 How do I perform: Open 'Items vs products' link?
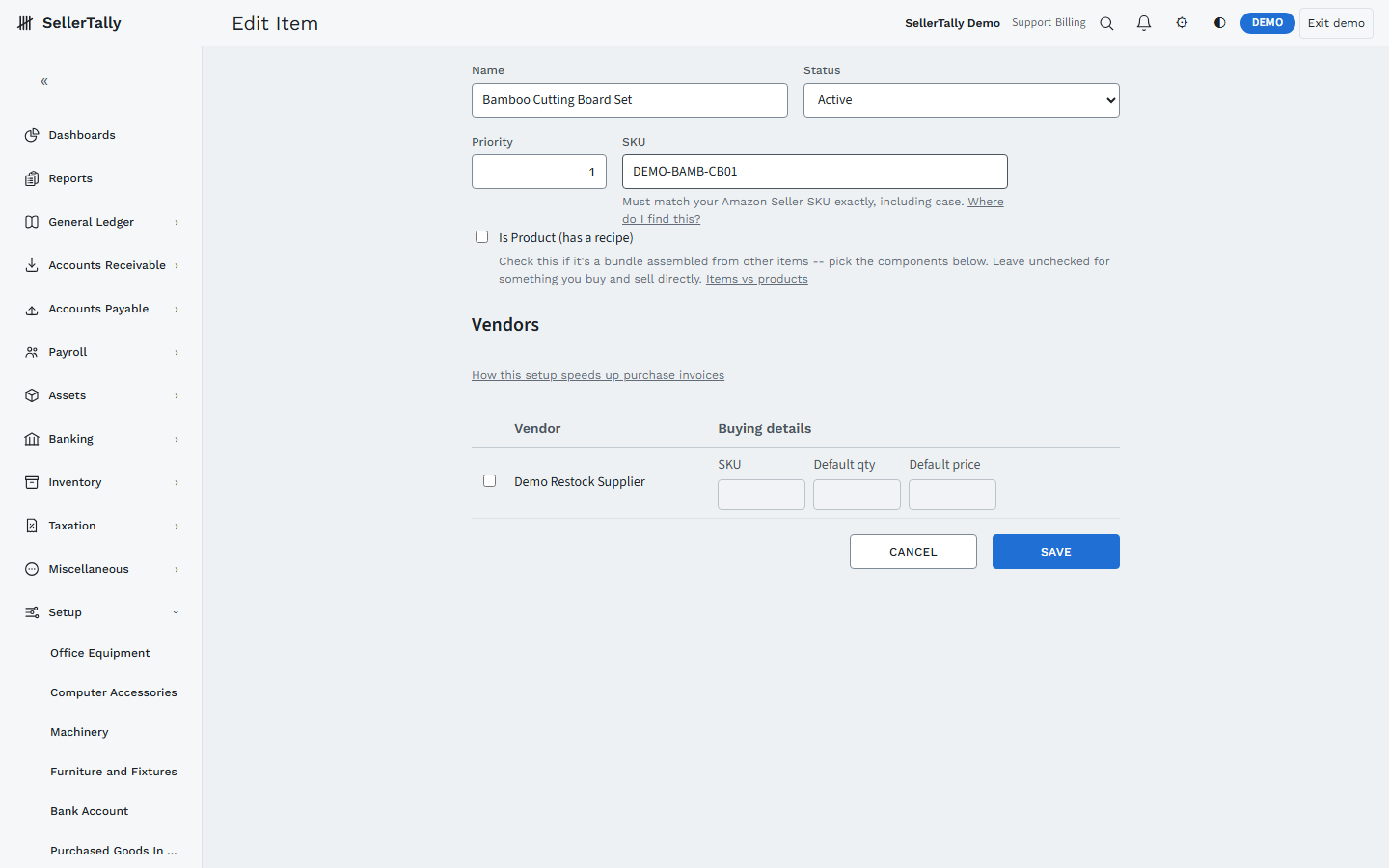tap(757, 279)
